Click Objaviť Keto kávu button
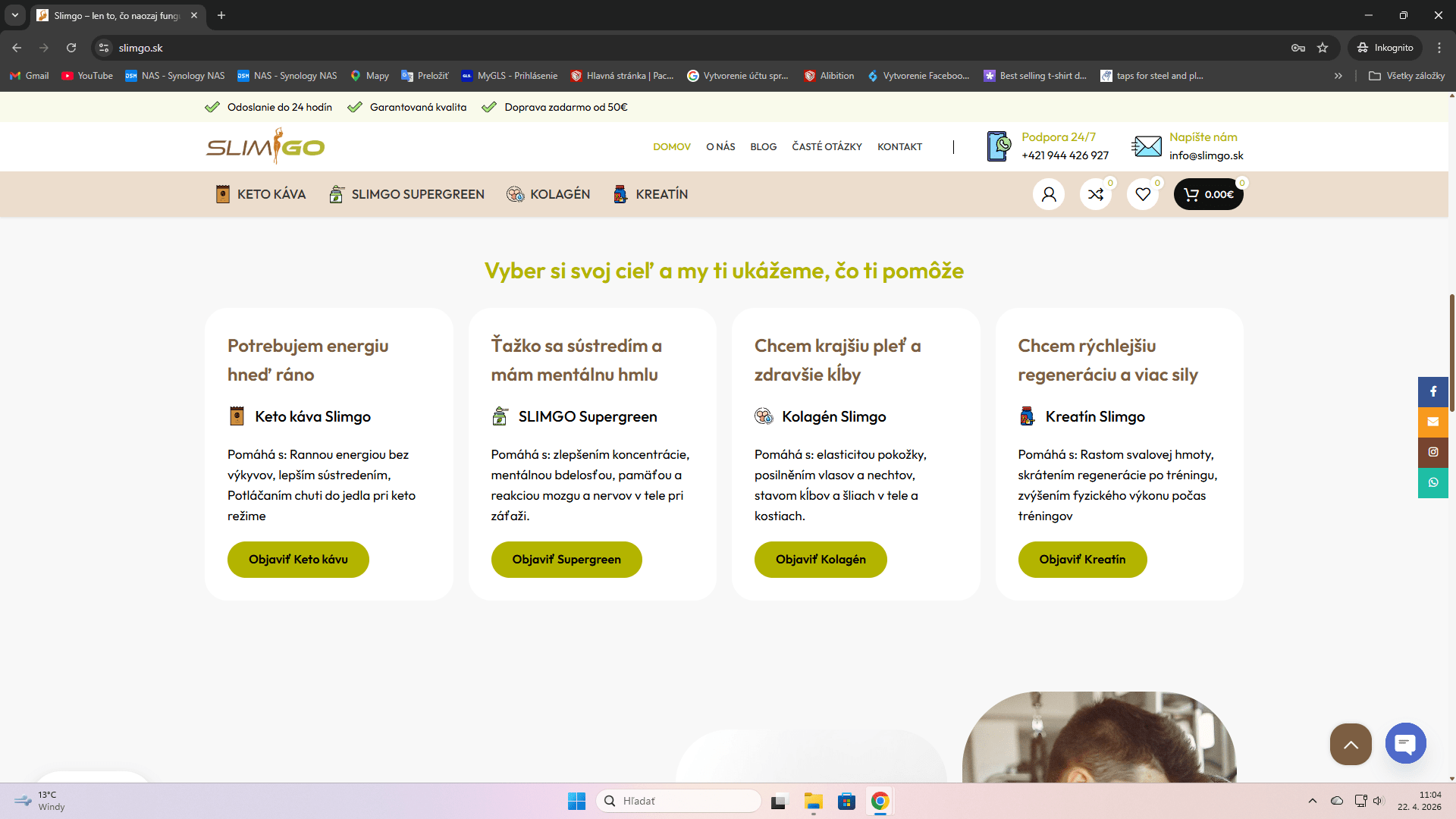1456x819 pixels. pos(298,560)
